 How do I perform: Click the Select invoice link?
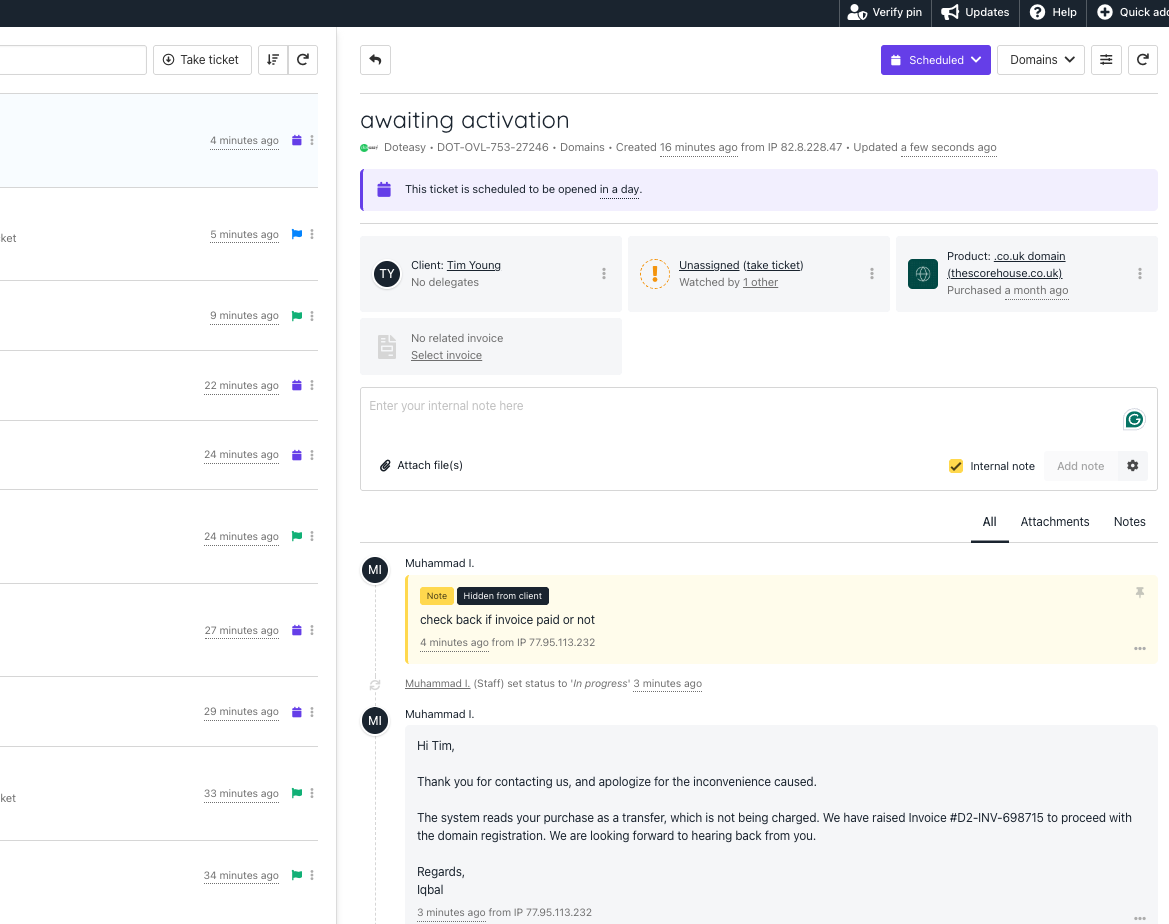coord(446,356)
